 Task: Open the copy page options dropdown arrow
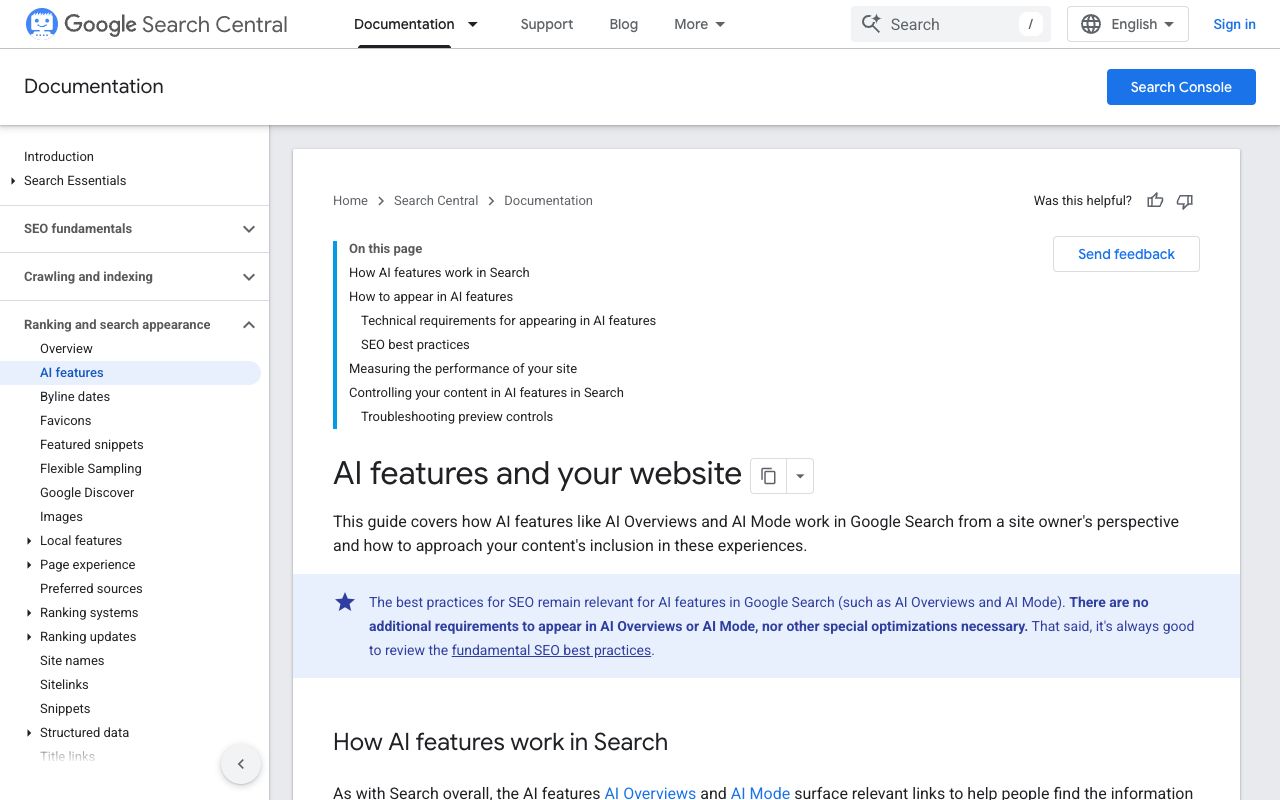[x=800, y=476]
